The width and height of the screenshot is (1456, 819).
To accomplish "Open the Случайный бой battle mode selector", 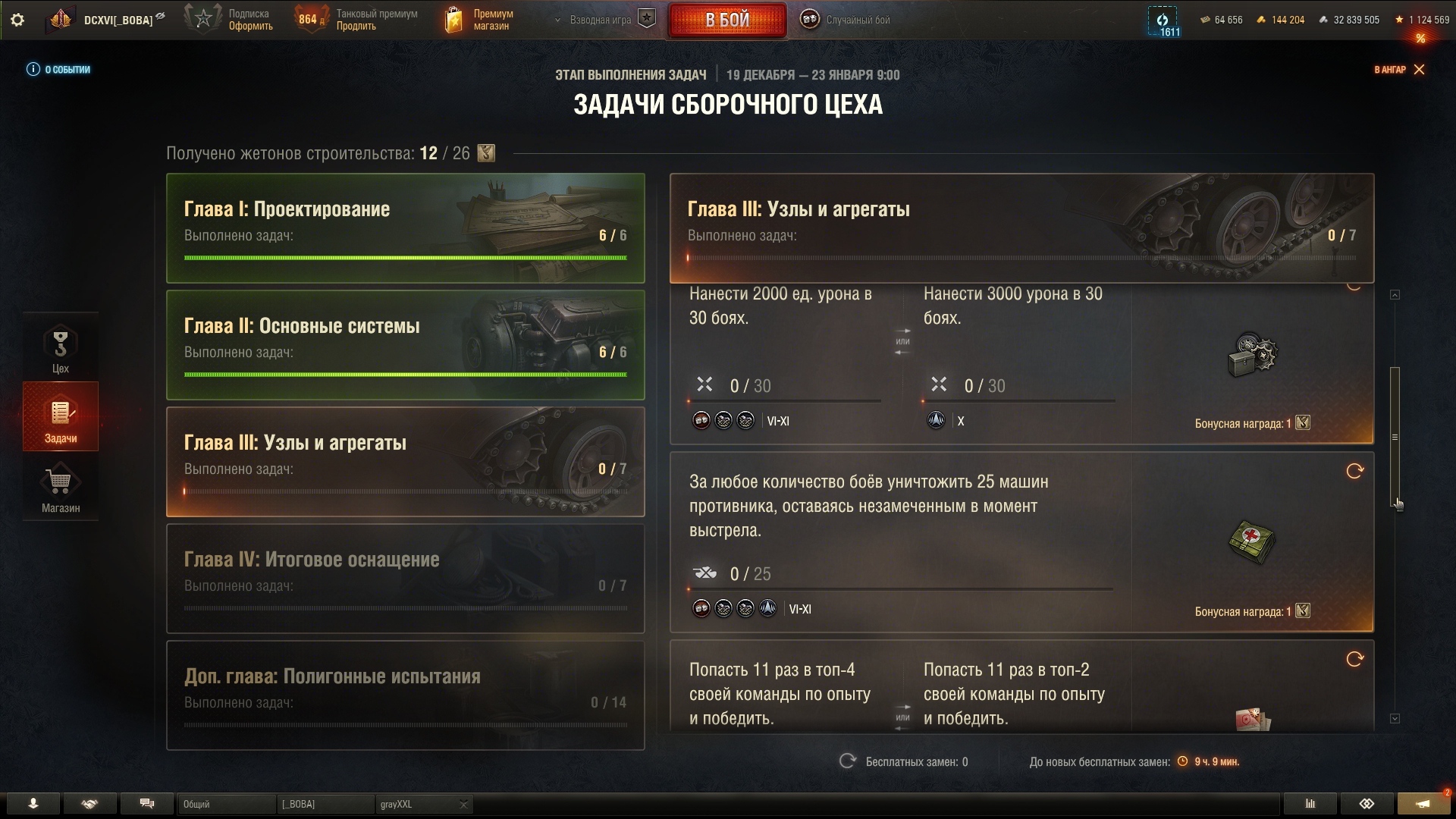I will (846, 20).
